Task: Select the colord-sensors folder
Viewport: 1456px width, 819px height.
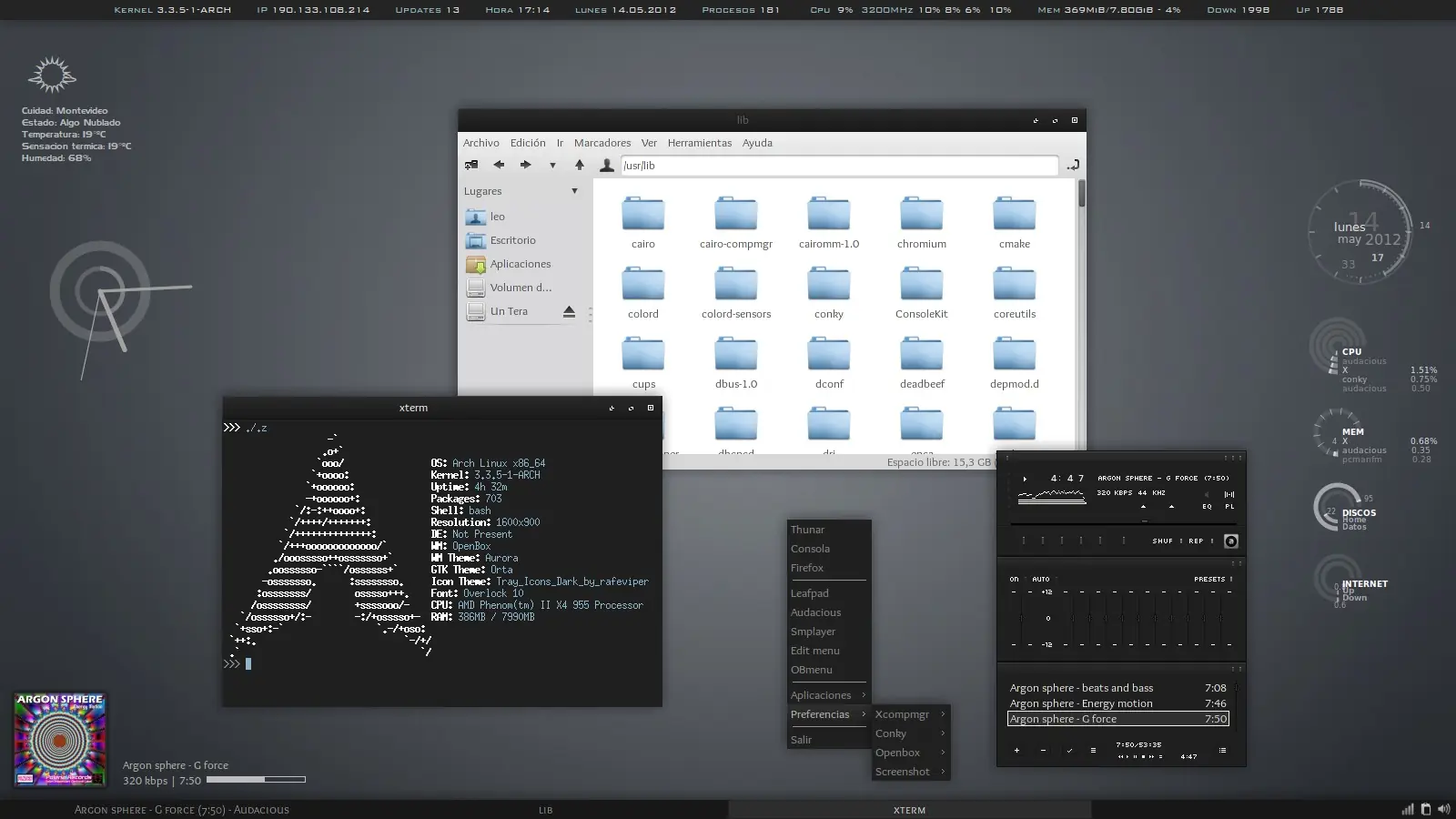Action: click(x=736, y=292)
